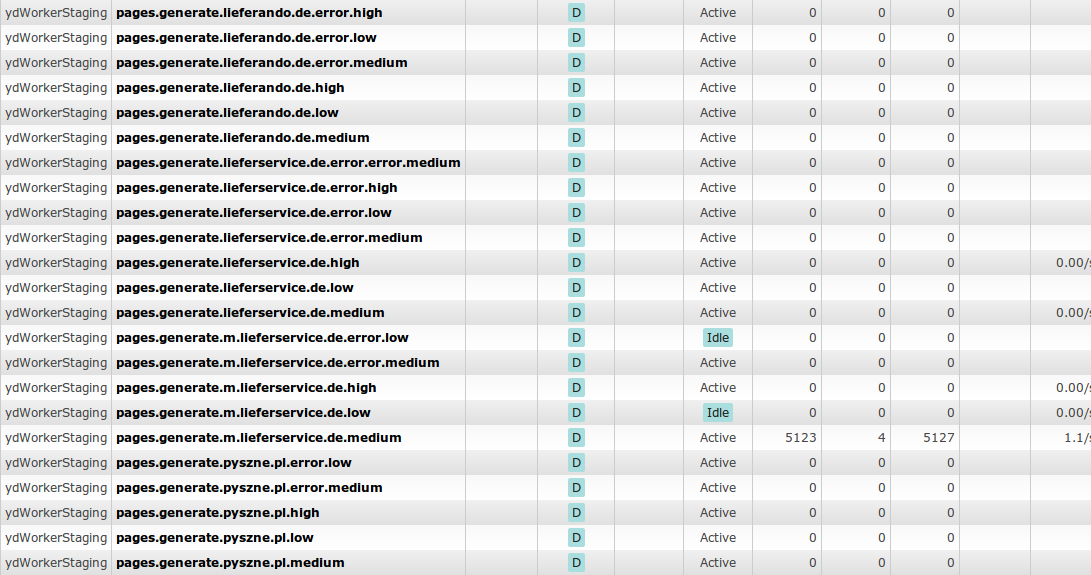Click Active status of lieferando.de.high row
The height and width of the screenshot is (575, 1091).
pos(718,88)
